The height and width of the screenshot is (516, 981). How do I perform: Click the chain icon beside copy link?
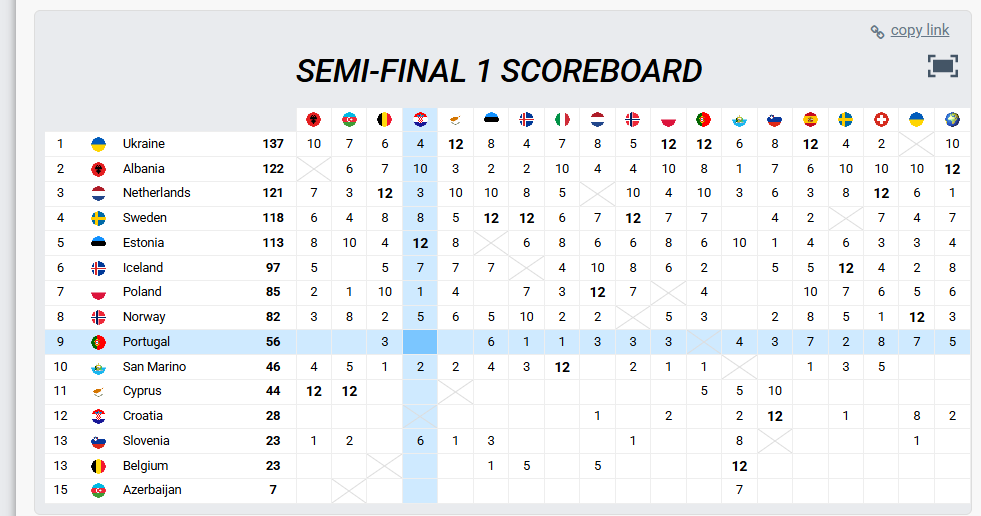pos(877,31)
